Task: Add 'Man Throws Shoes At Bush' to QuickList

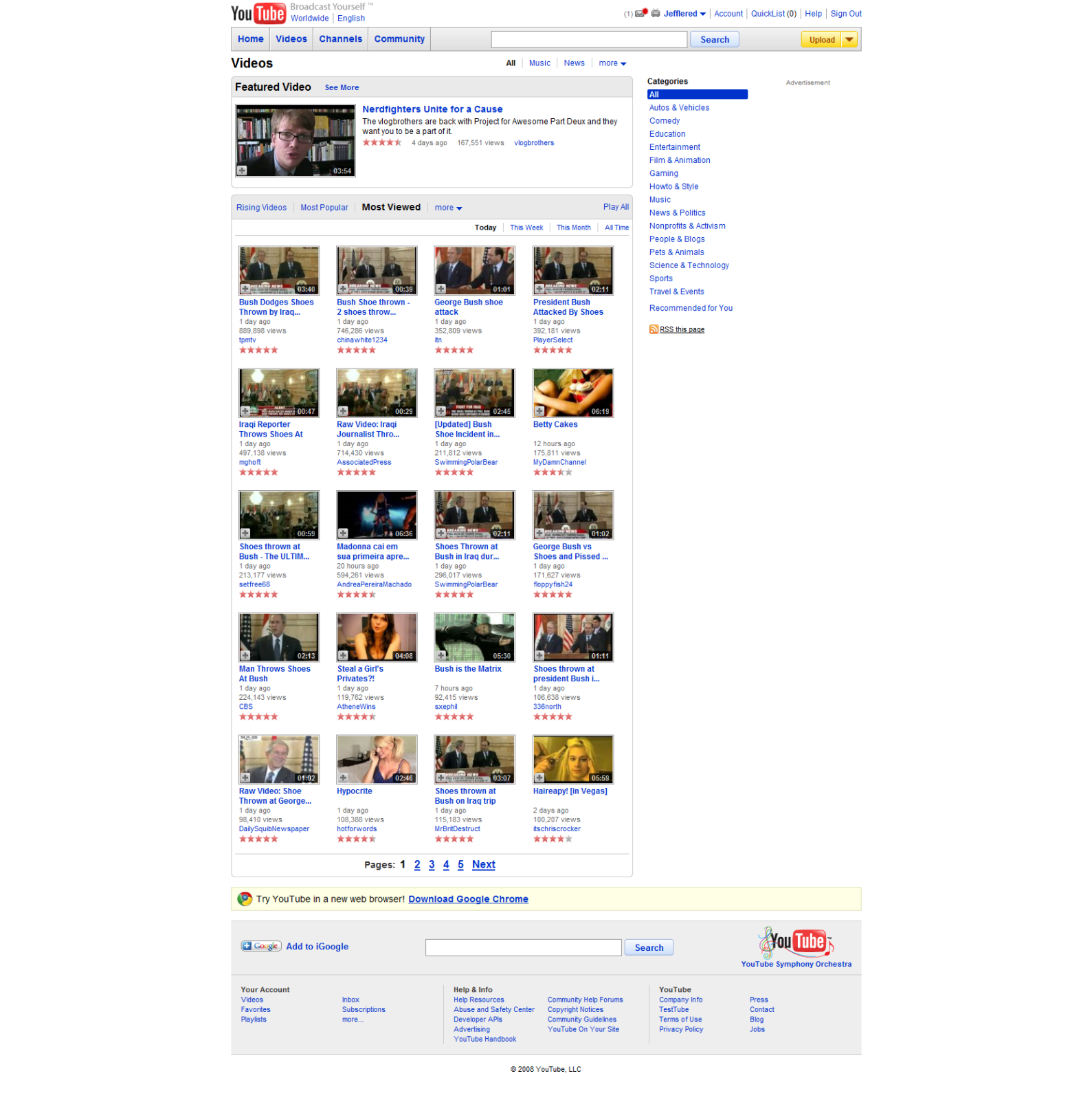Action: point(245,656)
